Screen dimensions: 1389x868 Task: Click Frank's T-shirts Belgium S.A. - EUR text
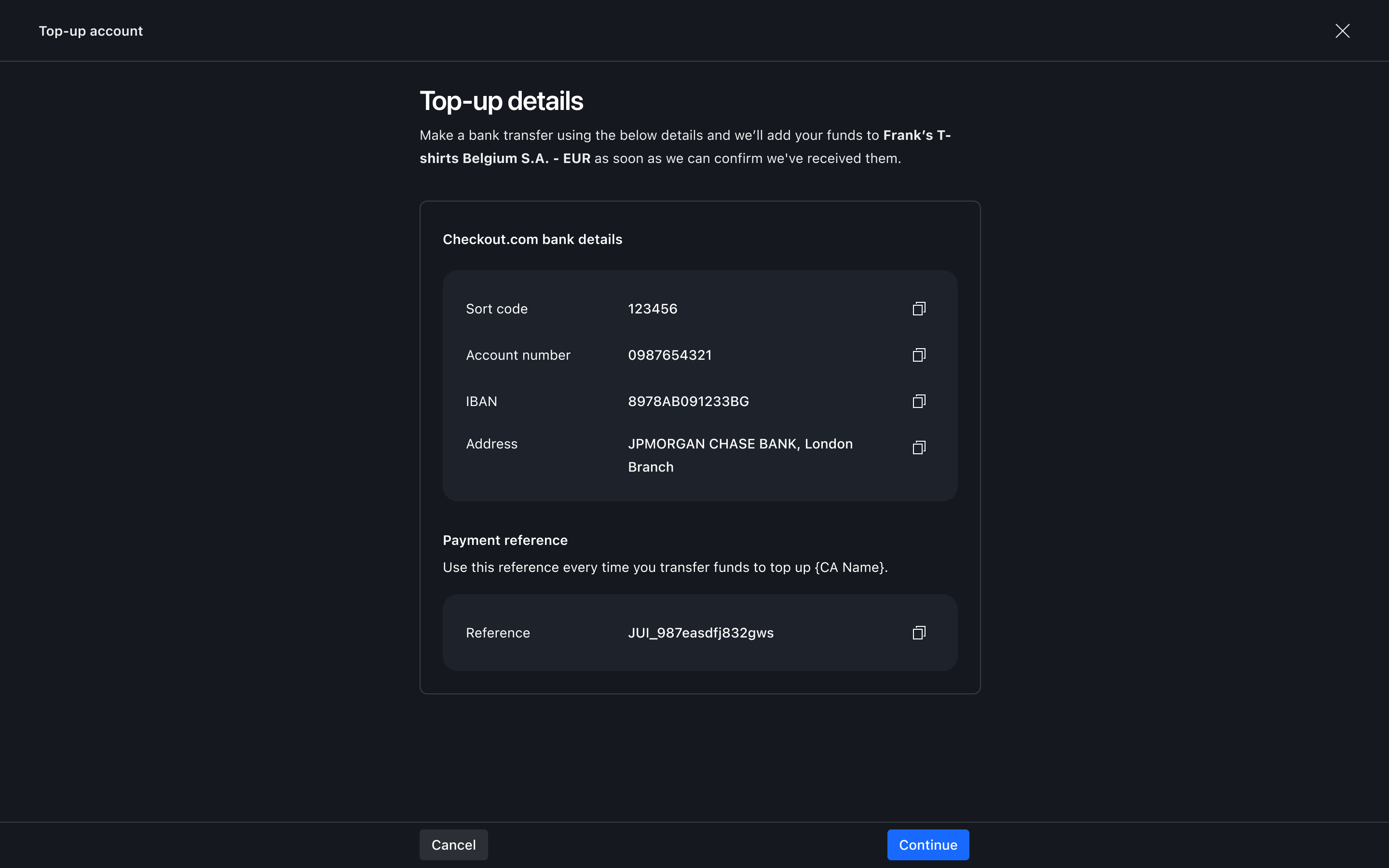(x=685, y=147)
